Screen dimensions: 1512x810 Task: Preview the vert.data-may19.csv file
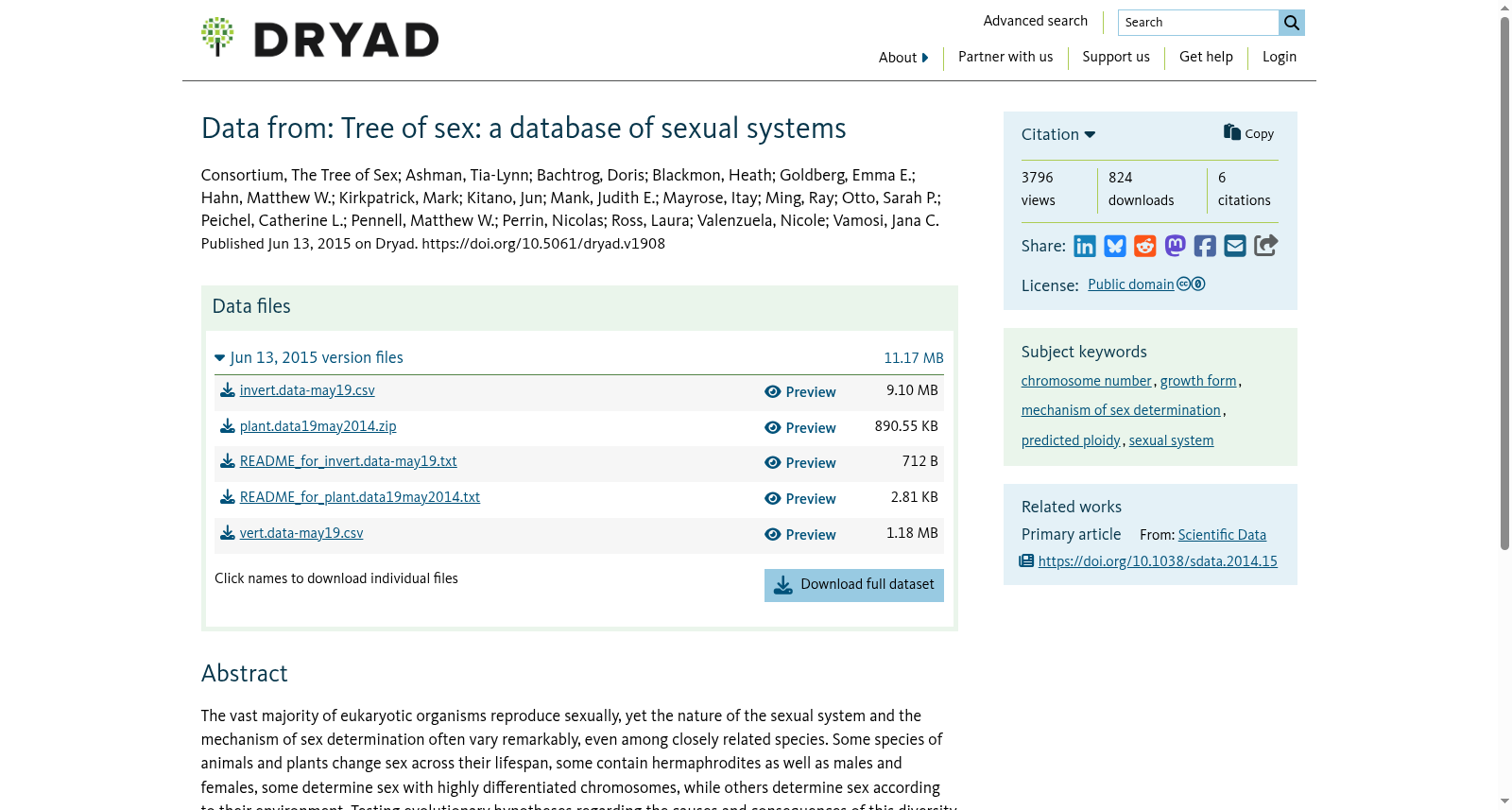(x=800, y=535)
